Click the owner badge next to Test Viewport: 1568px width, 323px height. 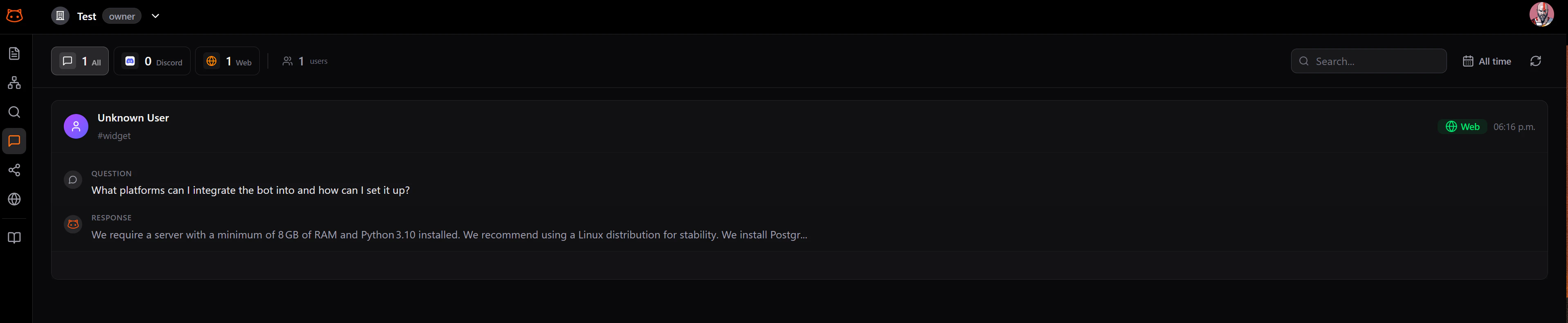pyautogui.click(x=121, y=16)
